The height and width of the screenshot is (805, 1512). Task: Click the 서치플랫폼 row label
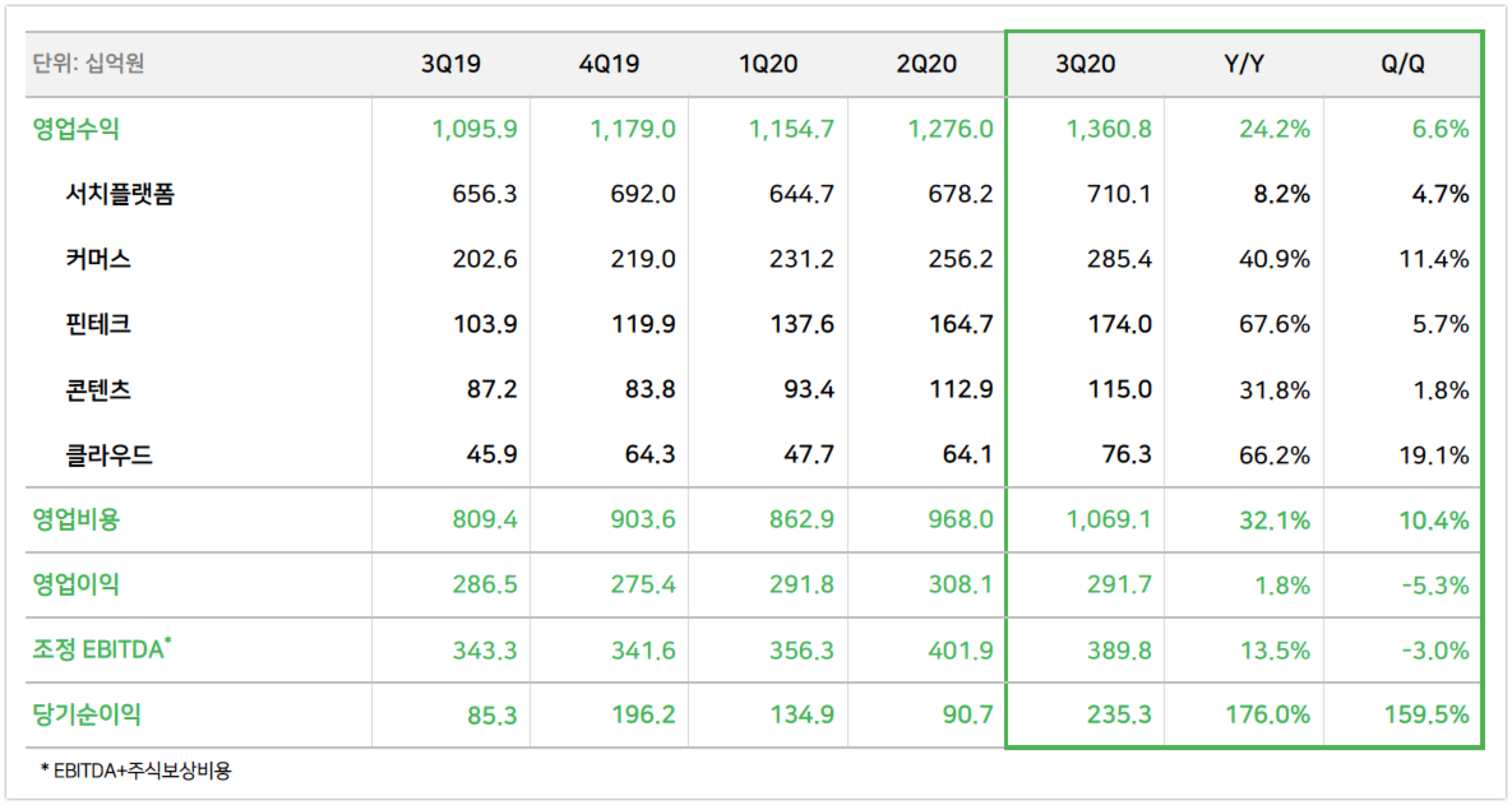[x=120, y=194]
